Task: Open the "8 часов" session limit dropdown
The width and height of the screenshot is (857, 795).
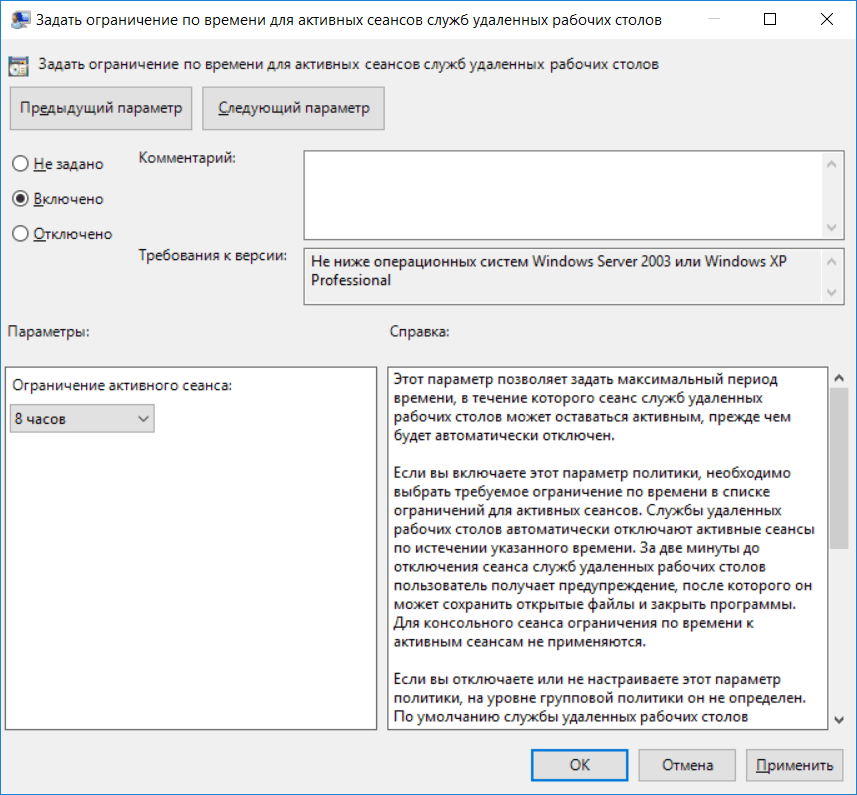Action: (82, 419)
